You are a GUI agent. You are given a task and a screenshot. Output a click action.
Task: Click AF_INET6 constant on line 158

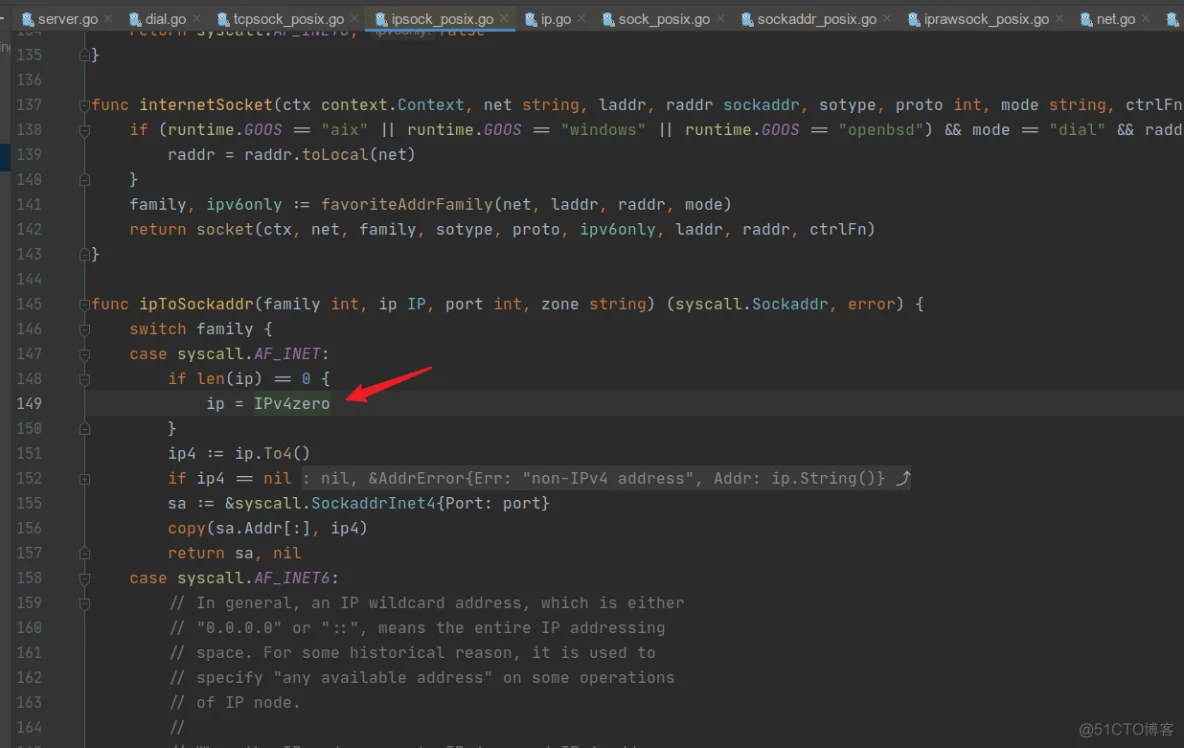pos(291,578)
